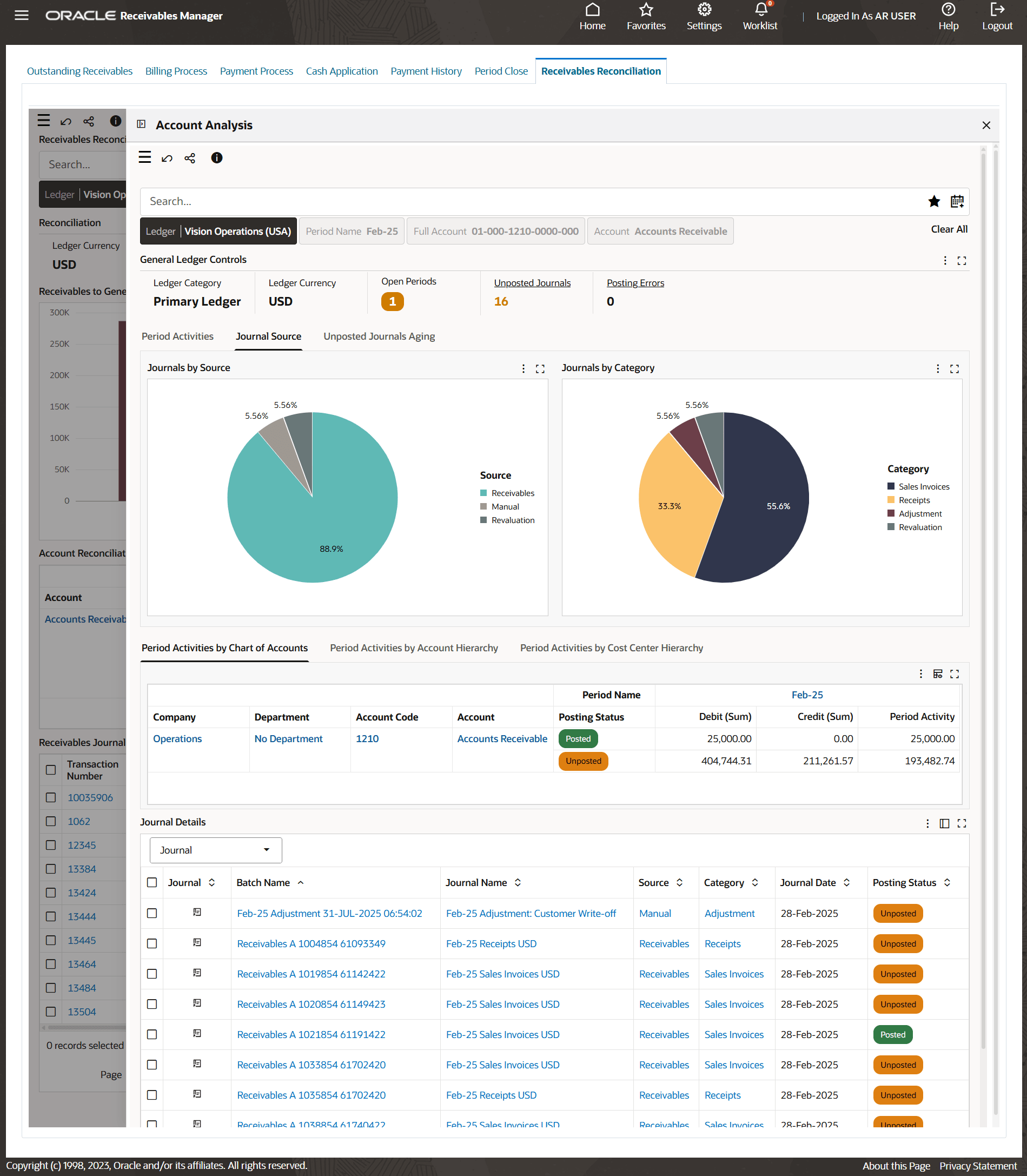Screen dimensions: 1027x1176
Task: Click the hide/show columns icon above Period Activities table
Action: coord(938,674)
